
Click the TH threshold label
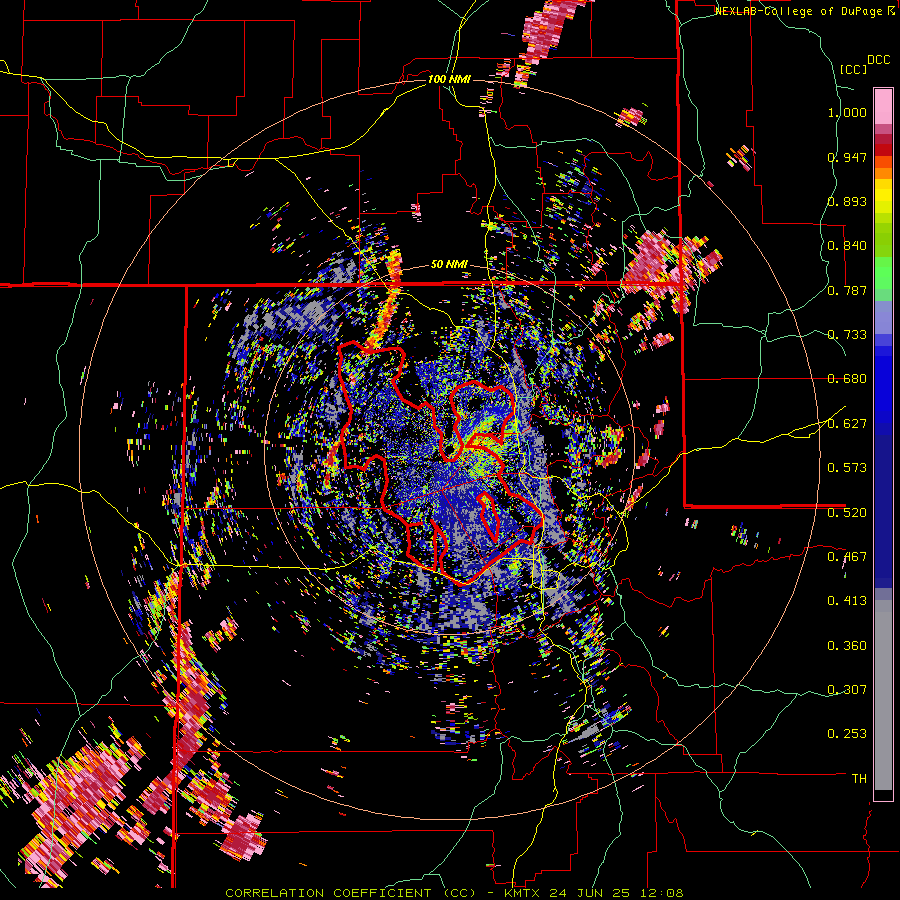coord(859,779)
